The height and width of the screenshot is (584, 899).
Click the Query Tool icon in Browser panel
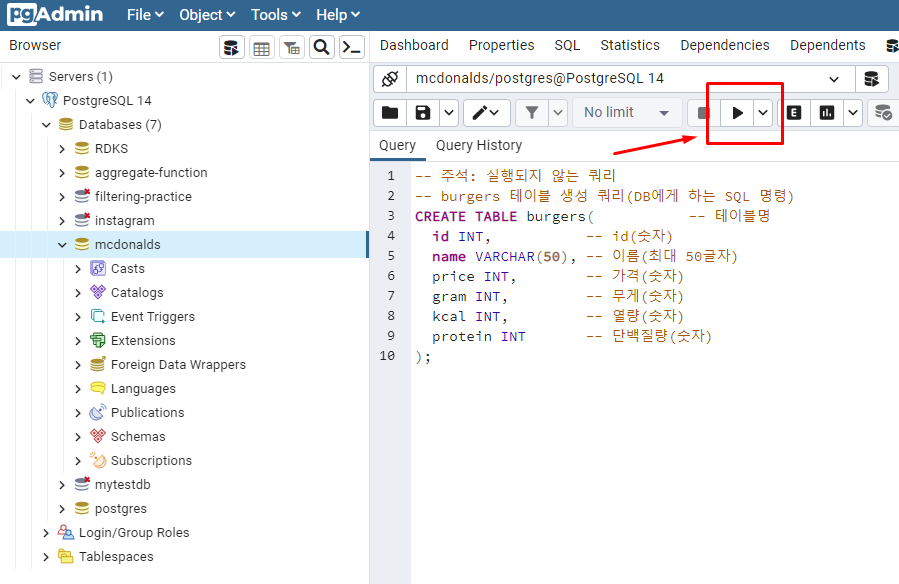(x=232, y=48)
